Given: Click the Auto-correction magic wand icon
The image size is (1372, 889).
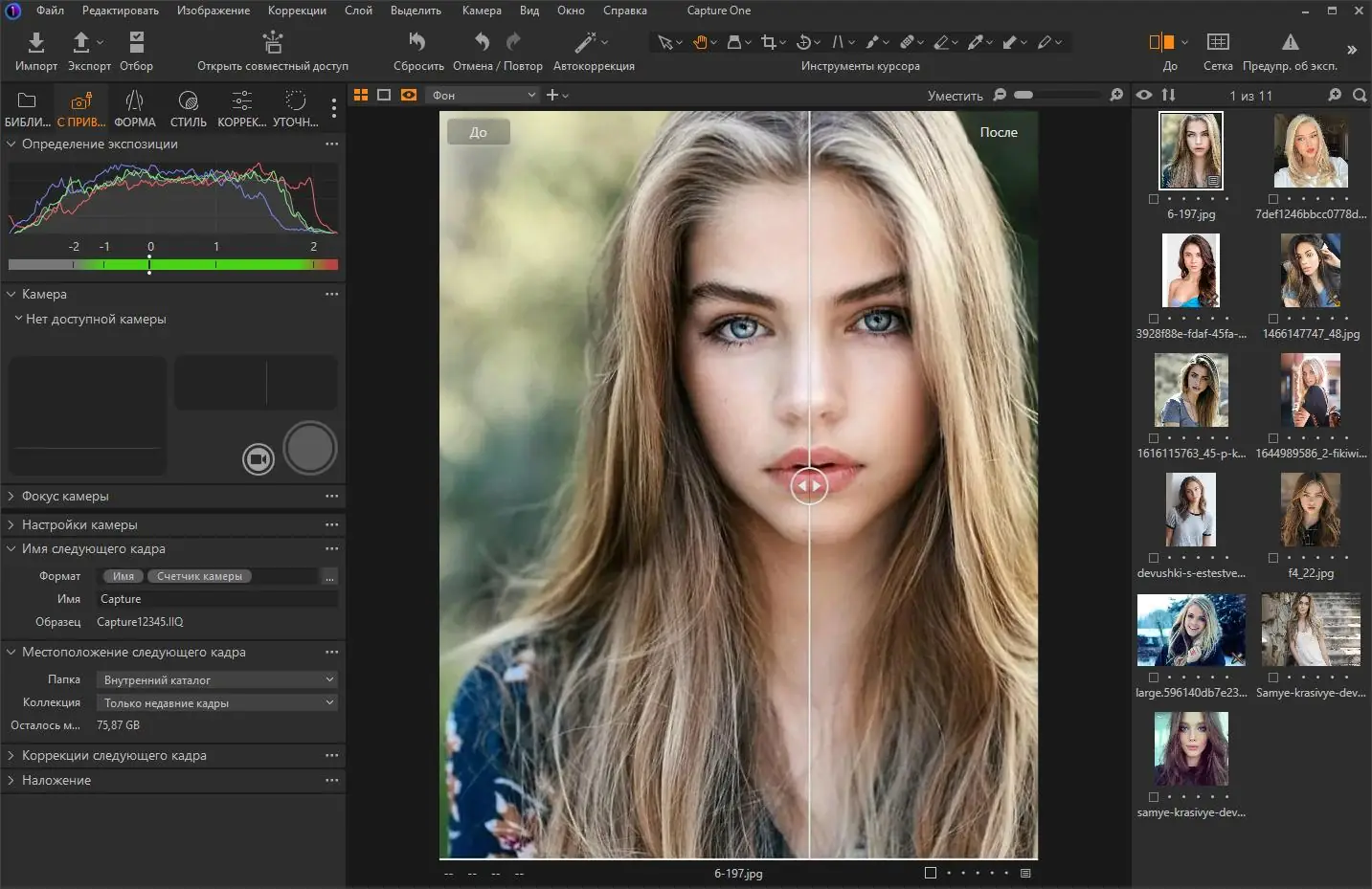Looking at the screenshot, I should pyautogui.click(x=585, y=42).
